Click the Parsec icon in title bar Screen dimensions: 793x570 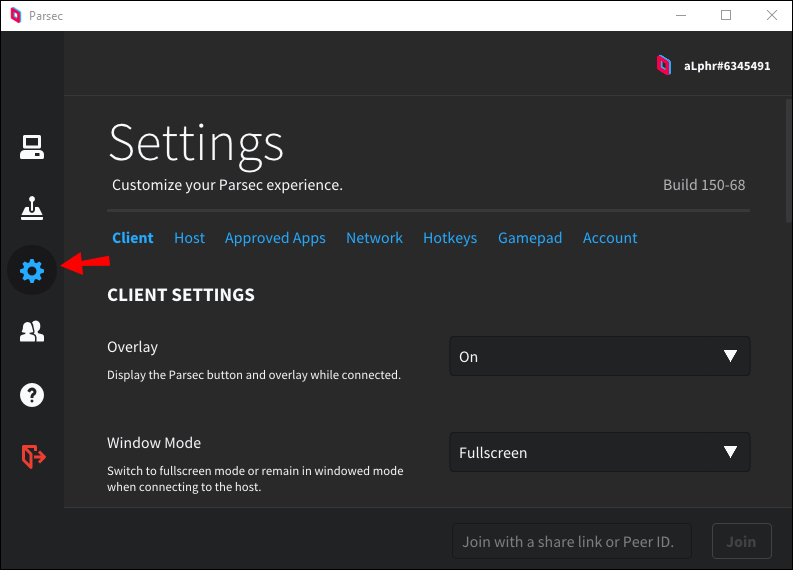16,15
